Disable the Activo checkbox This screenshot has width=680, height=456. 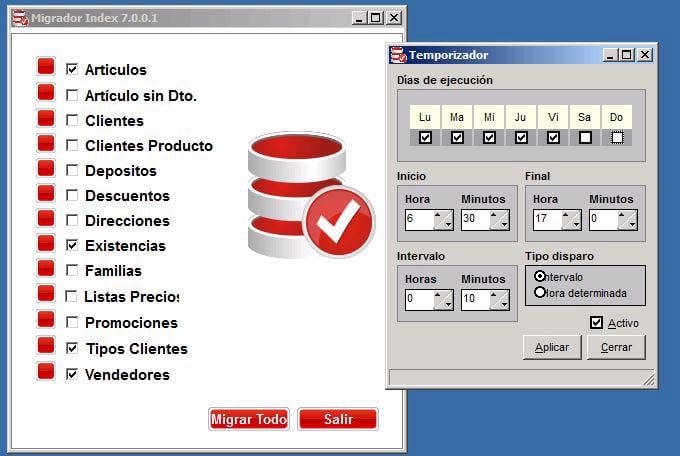tap(597, 322)
